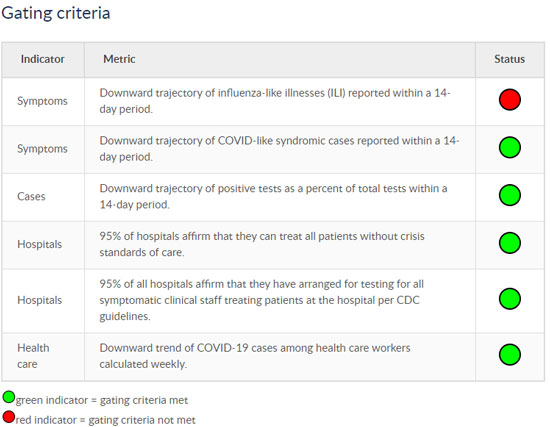
Task: Click the red status circle for ILI symptoms
Action: 510,100
